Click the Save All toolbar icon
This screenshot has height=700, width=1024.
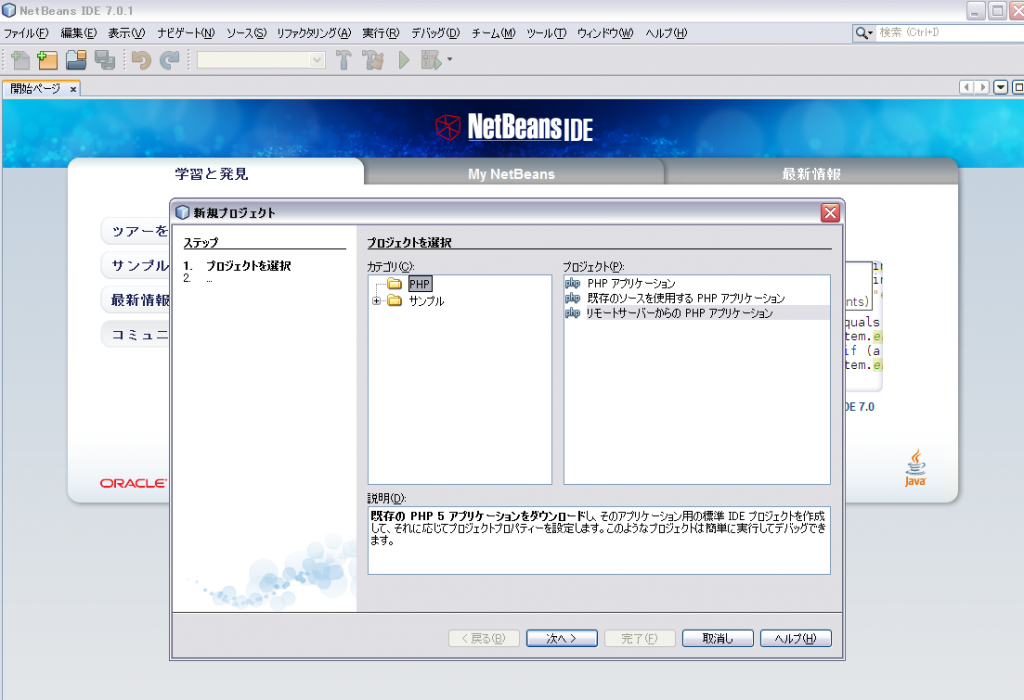(104, 60)
